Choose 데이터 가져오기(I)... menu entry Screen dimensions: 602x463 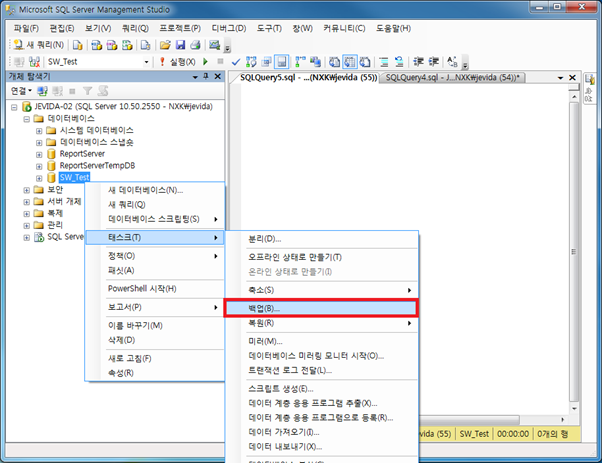[x=322, y=432]
